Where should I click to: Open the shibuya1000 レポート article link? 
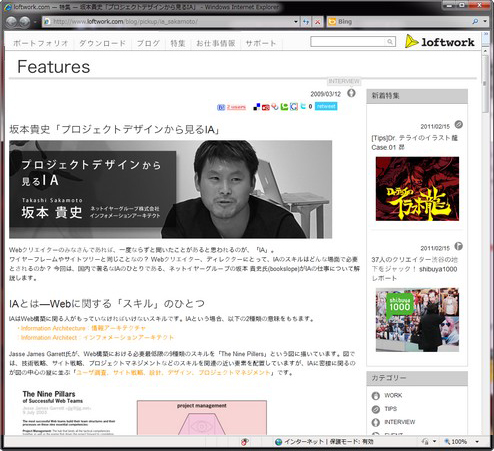pyautogui.click(x=414, y=269)
